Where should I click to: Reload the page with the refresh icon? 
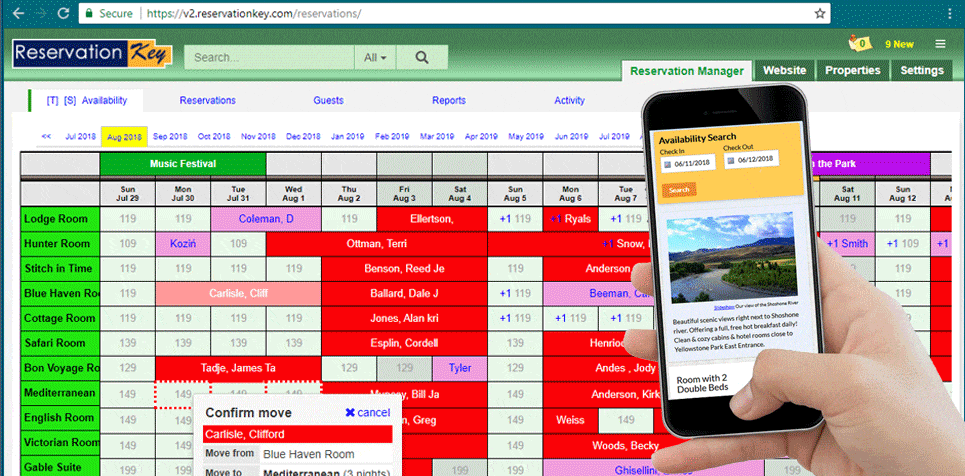63,13
